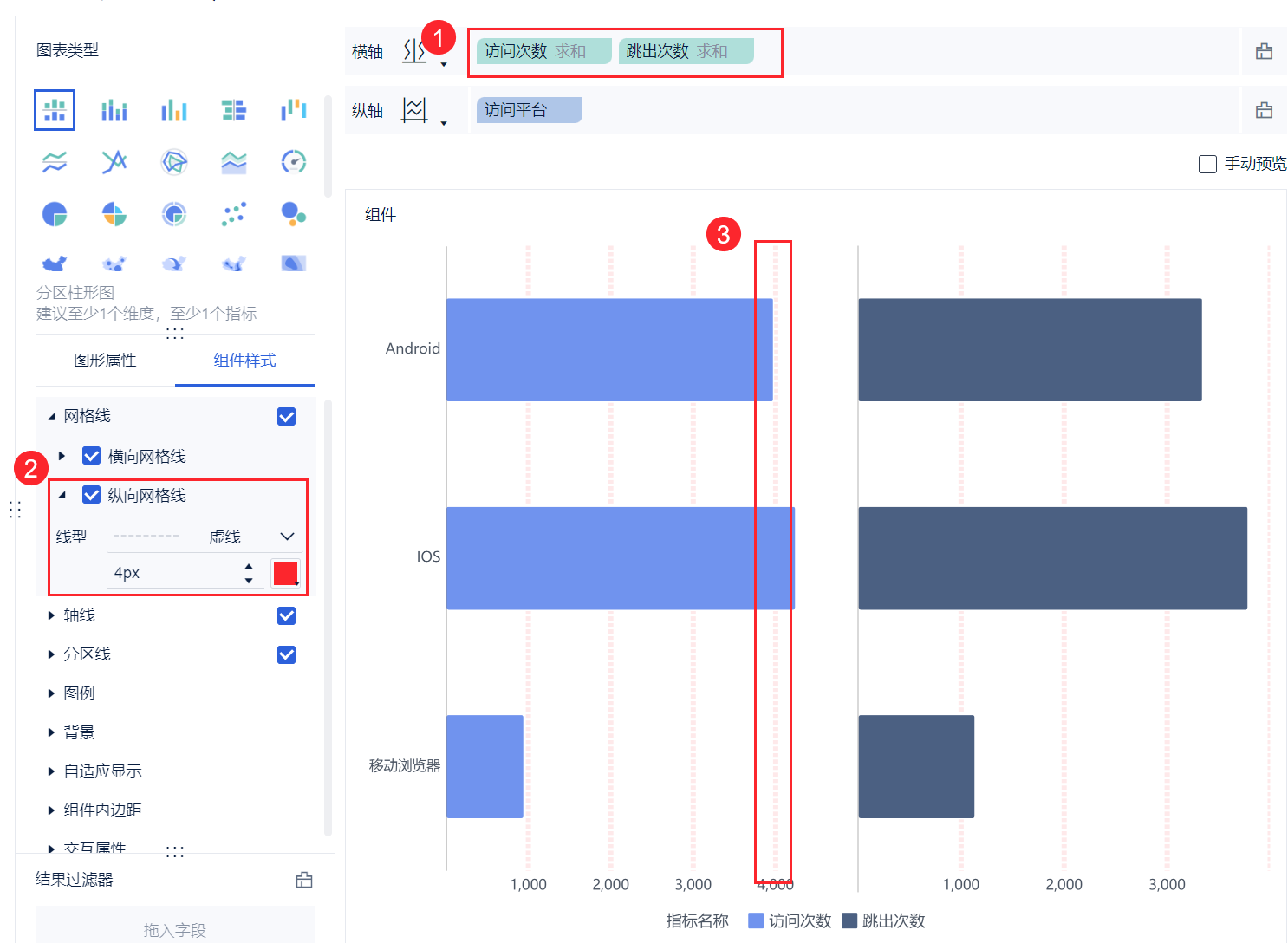
Task: Choose the waterfall chart icon
Action: click(294, 110)
